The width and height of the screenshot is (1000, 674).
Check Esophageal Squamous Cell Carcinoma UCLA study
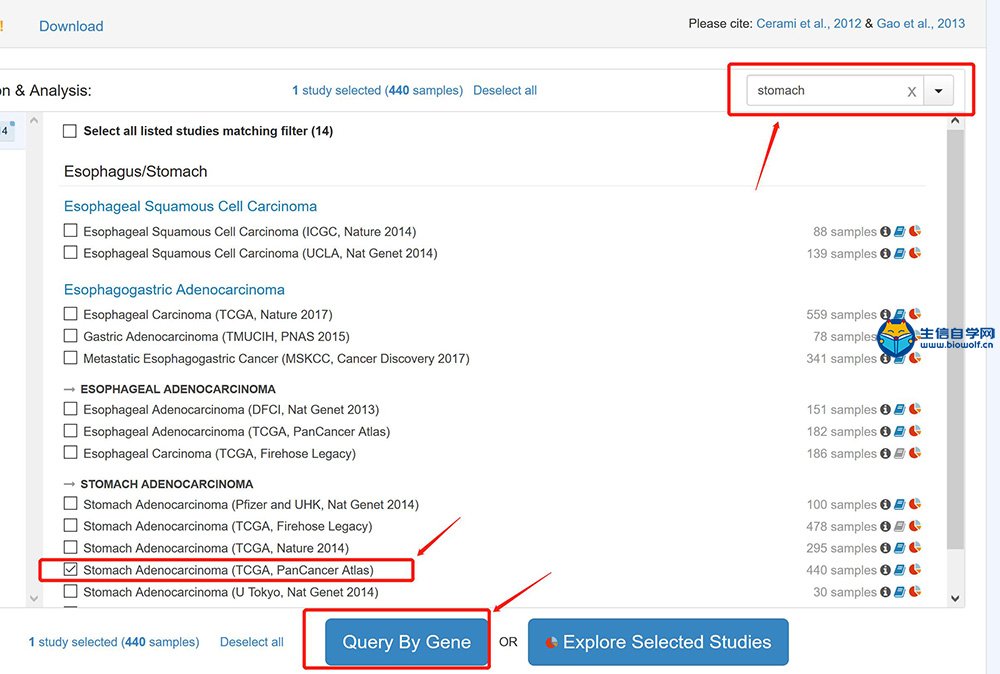point(71,253)
